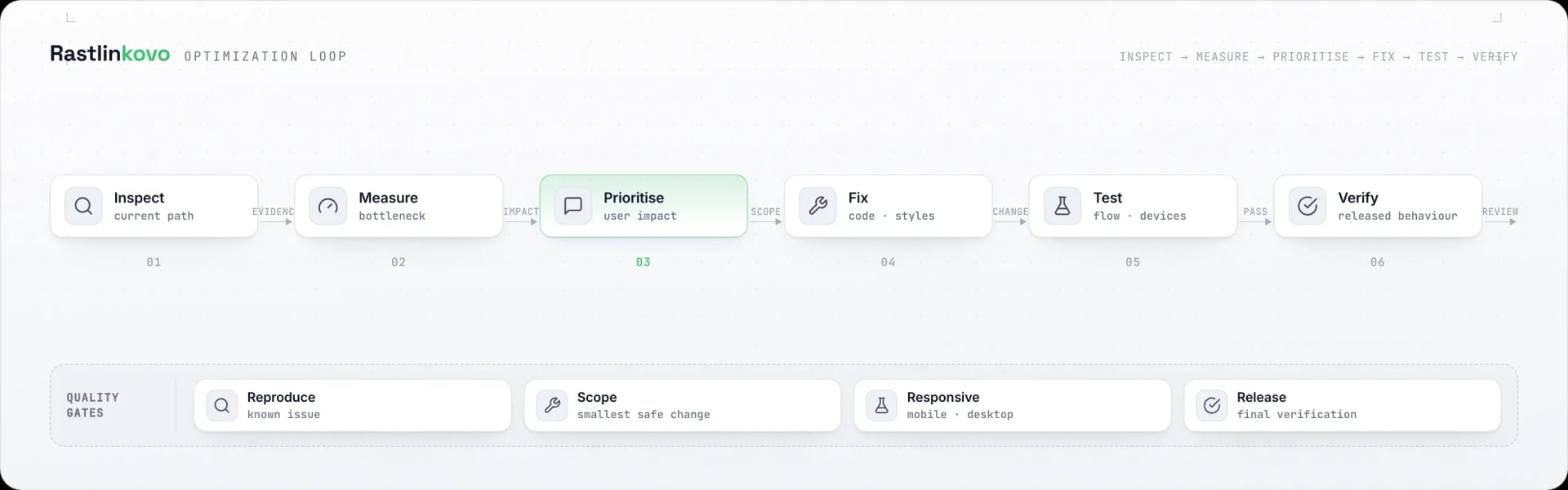Click the Quality Gates label
This screenshot has height=490, width=1568.
92,405
